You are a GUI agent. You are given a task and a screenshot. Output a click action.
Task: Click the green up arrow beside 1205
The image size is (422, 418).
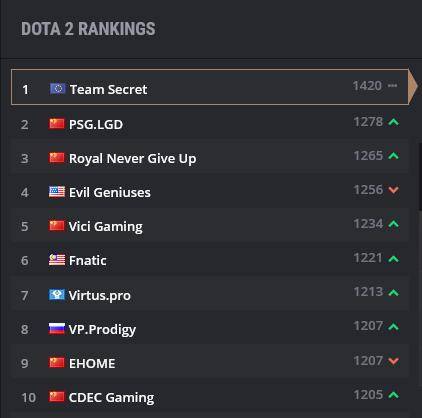point(394,395)
